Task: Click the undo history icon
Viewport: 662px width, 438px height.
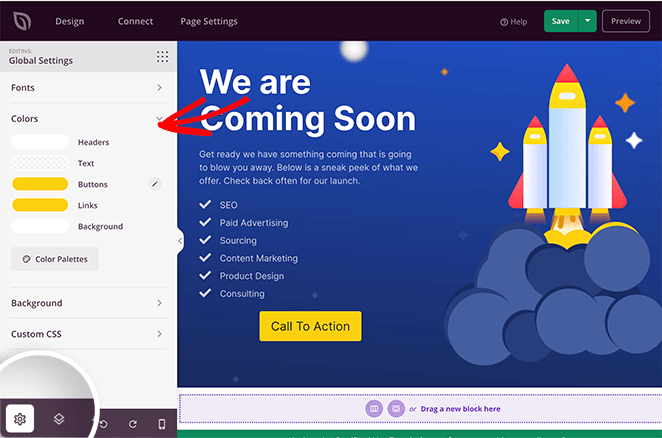Action: pyautogui.click(x=104, y=424)
